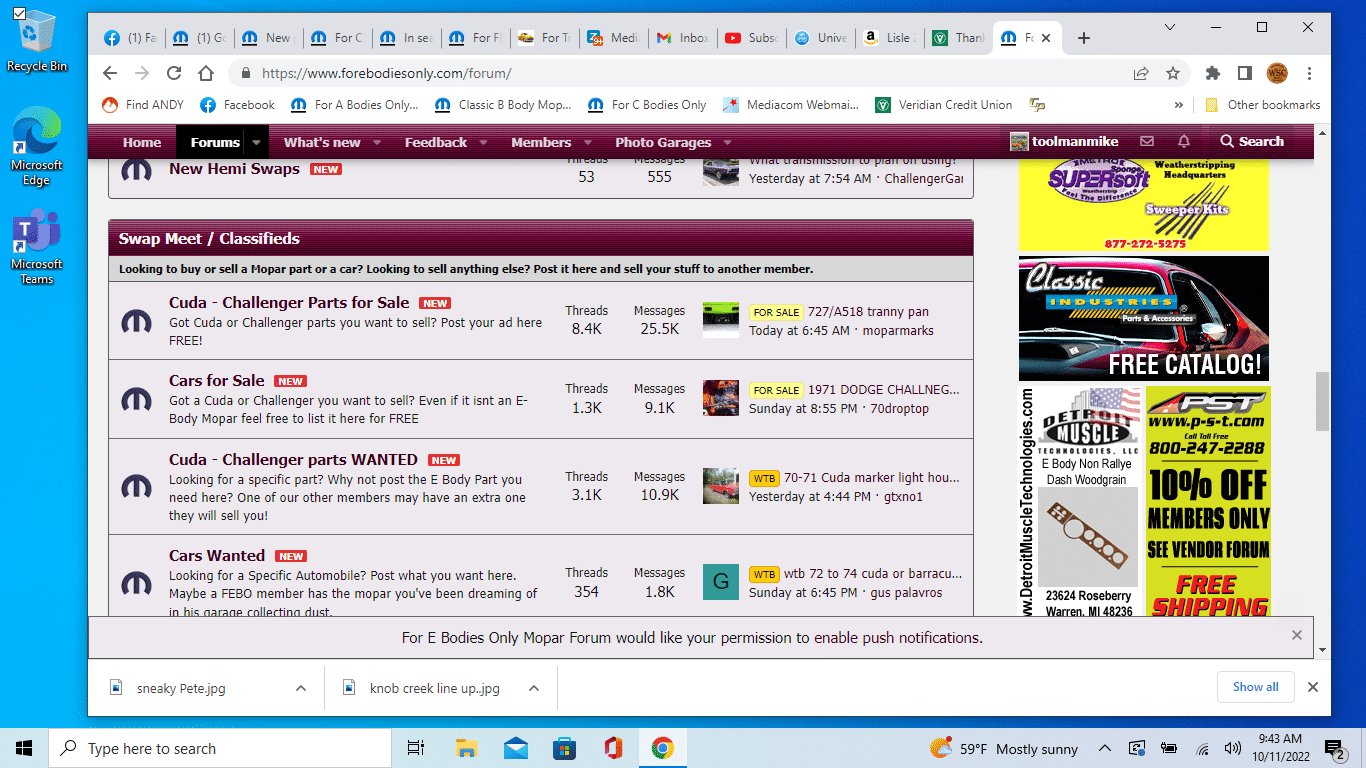Select Forums navigation item
The width and height of the screenshot is (1366, 768).
click(x=214, y=142)
